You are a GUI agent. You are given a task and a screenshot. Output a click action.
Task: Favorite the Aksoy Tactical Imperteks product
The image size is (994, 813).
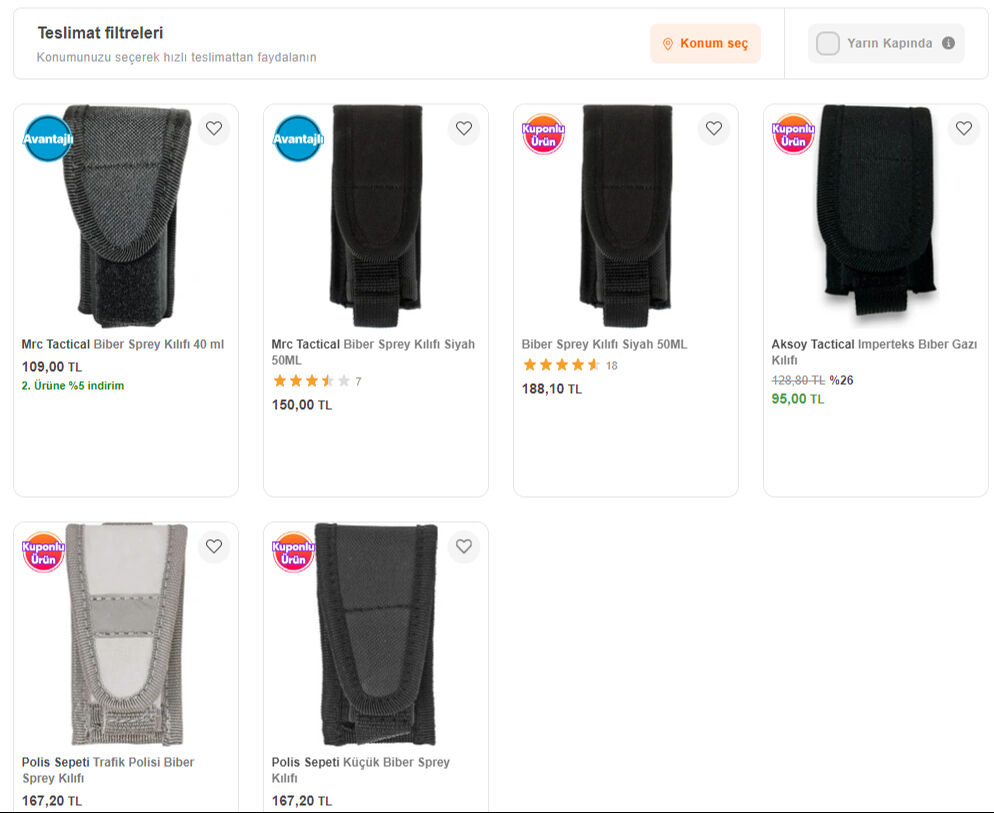[963, 129]
